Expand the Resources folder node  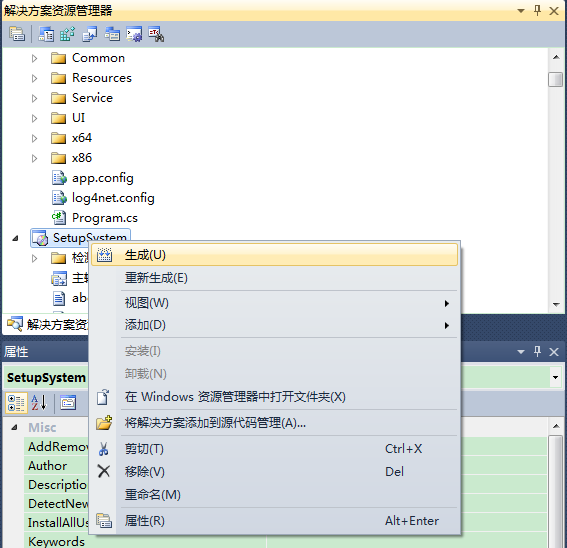[34, 78]
